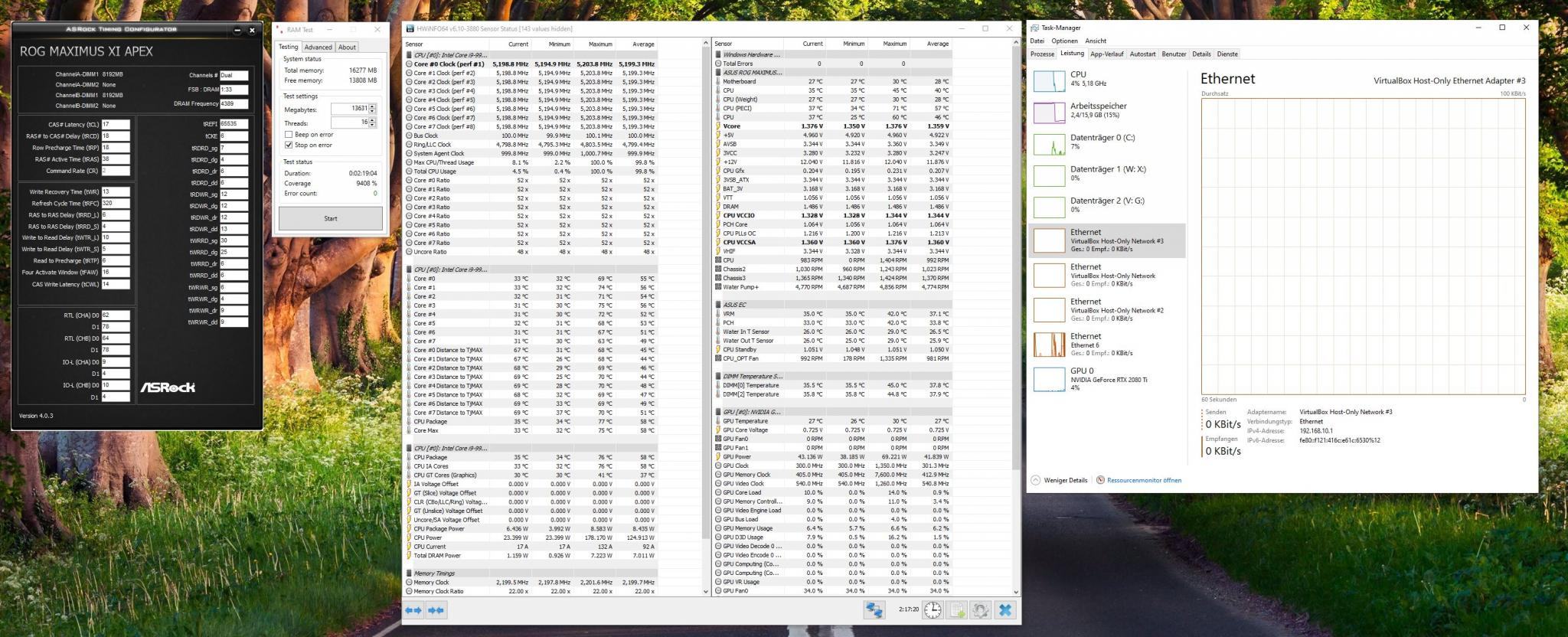Click the CAS# Latency (tCL) value field
The width and height of the screenshot is (1568, 637).
116,124
